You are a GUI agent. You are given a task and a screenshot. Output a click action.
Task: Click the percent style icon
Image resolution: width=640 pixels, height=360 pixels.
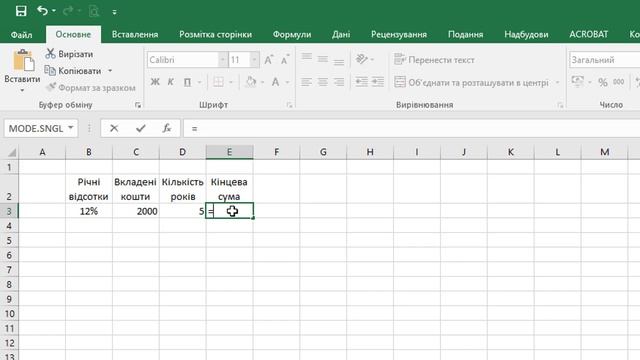click(602, 82)
